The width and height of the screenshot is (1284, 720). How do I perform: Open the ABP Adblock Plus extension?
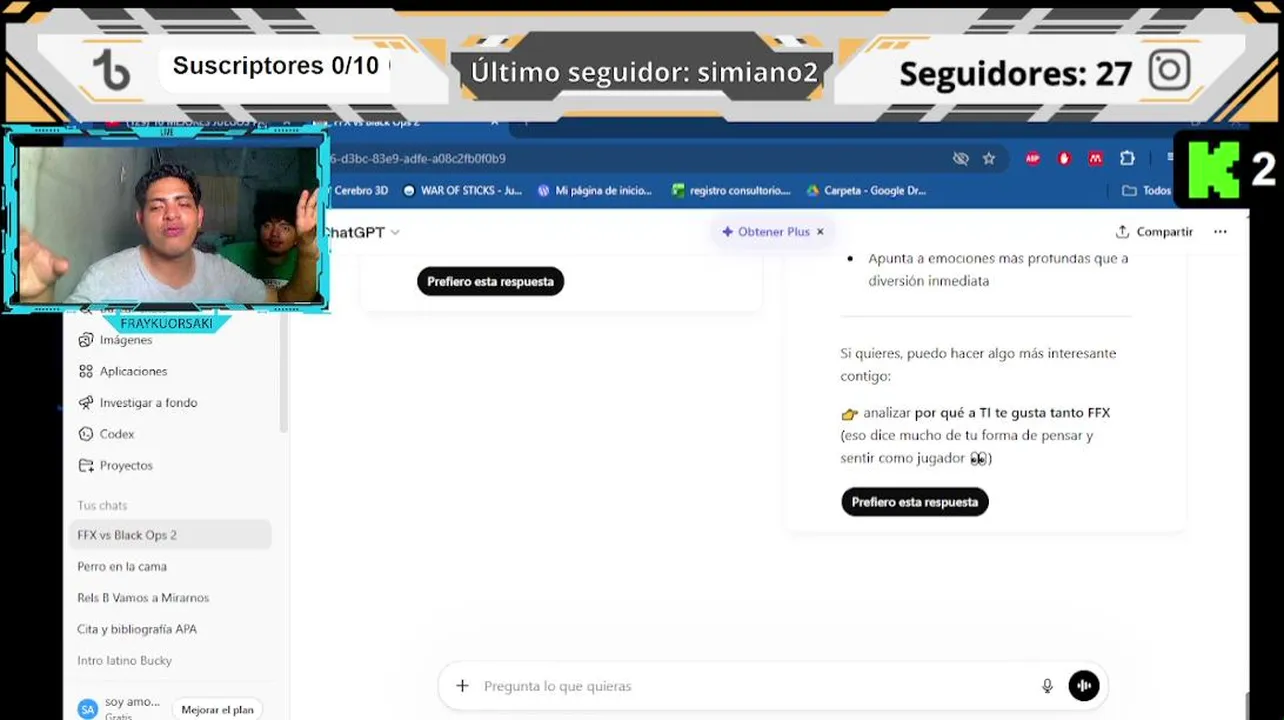point(1033,159)
